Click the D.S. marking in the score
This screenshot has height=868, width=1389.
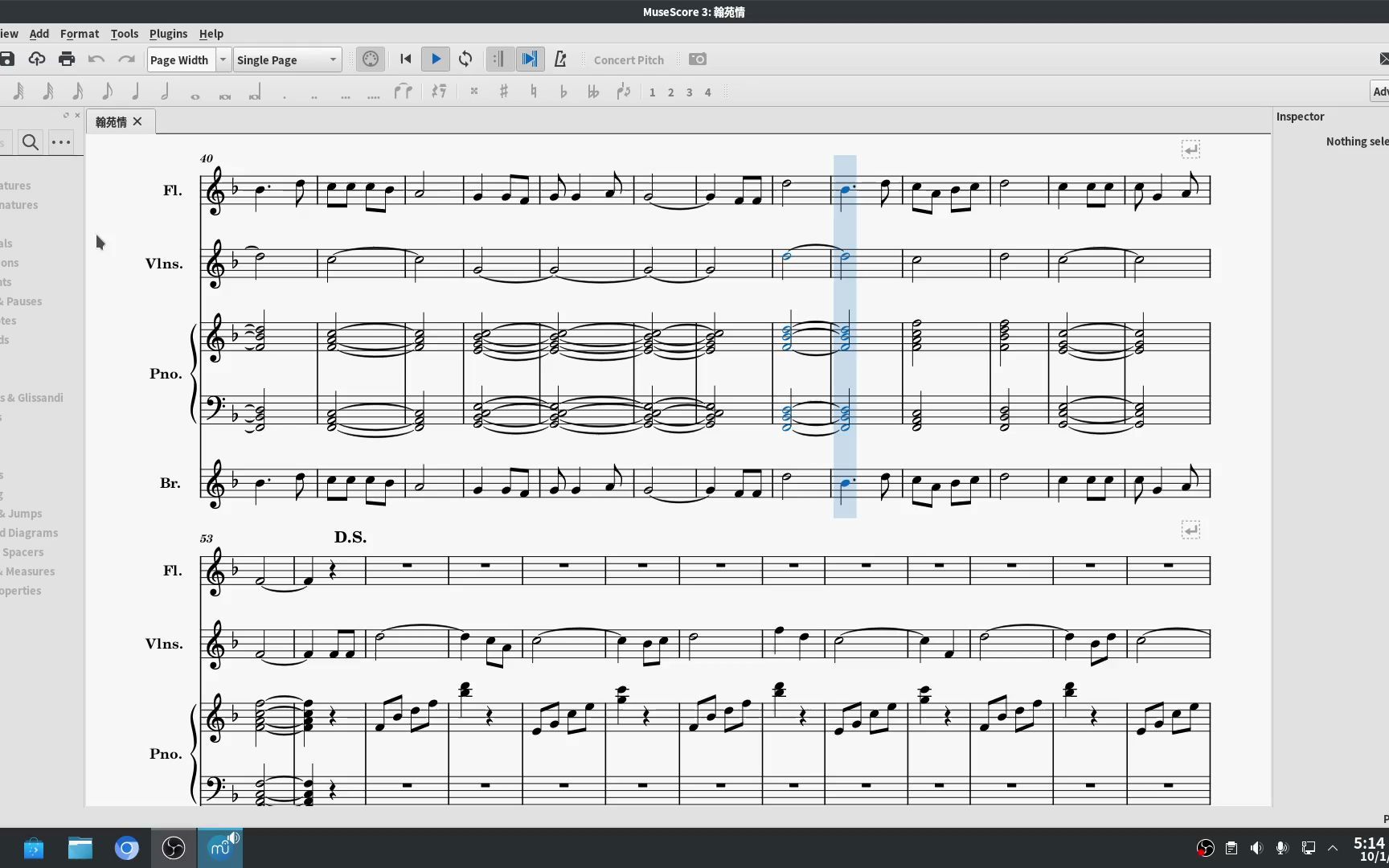pyautogui.click(x=350, y=537)
